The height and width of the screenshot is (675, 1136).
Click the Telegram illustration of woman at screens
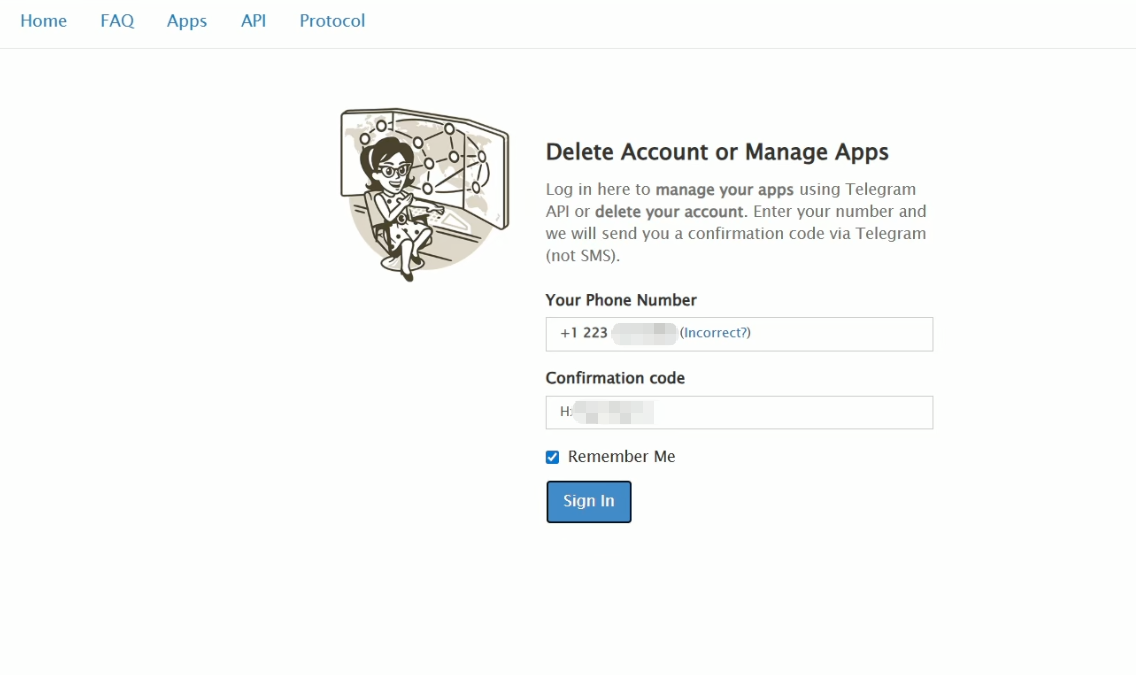point(425,194)
